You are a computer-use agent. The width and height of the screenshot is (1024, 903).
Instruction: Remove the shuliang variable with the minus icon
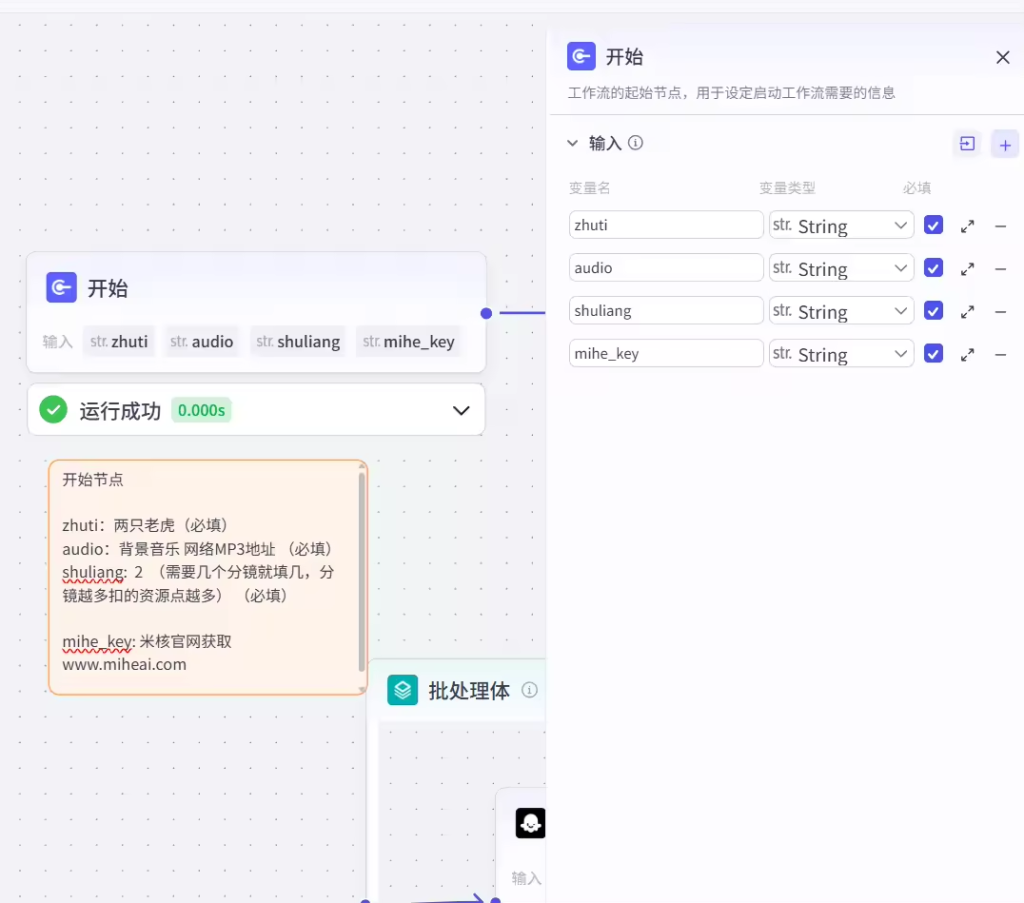1000,312
